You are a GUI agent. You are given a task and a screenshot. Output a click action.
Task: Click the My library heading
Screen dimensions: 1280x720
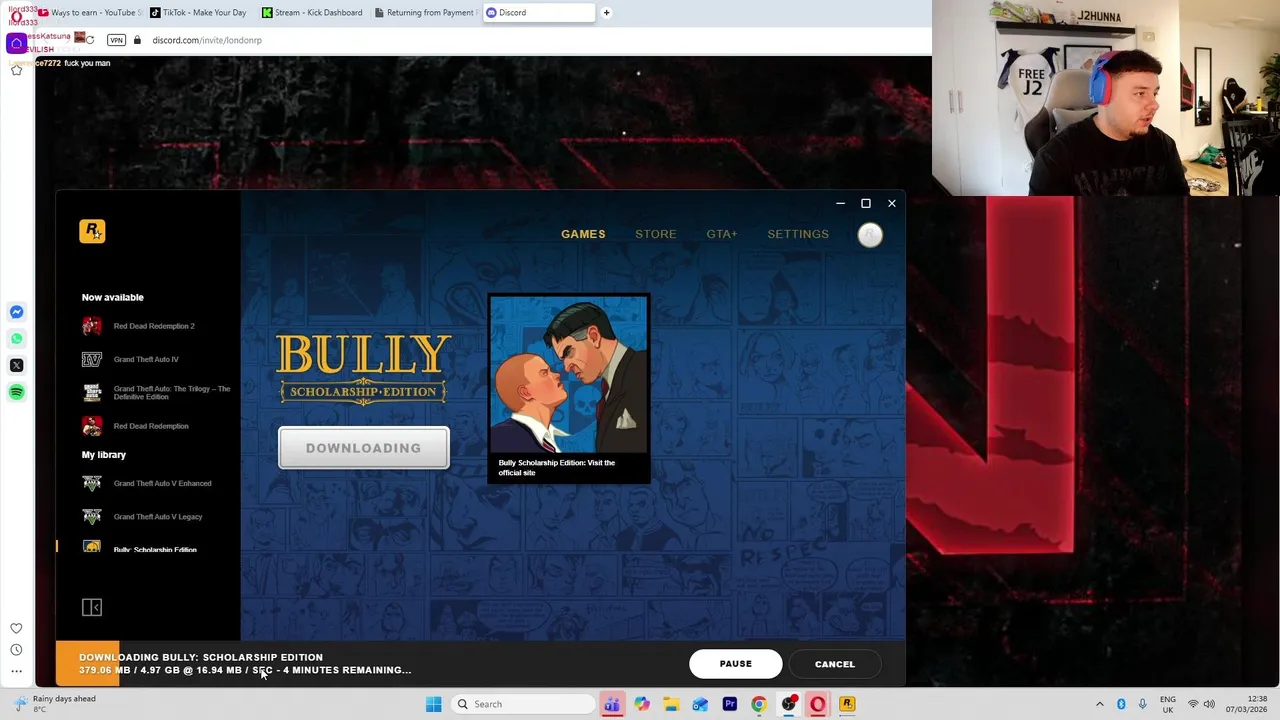(x=104, y=455)
